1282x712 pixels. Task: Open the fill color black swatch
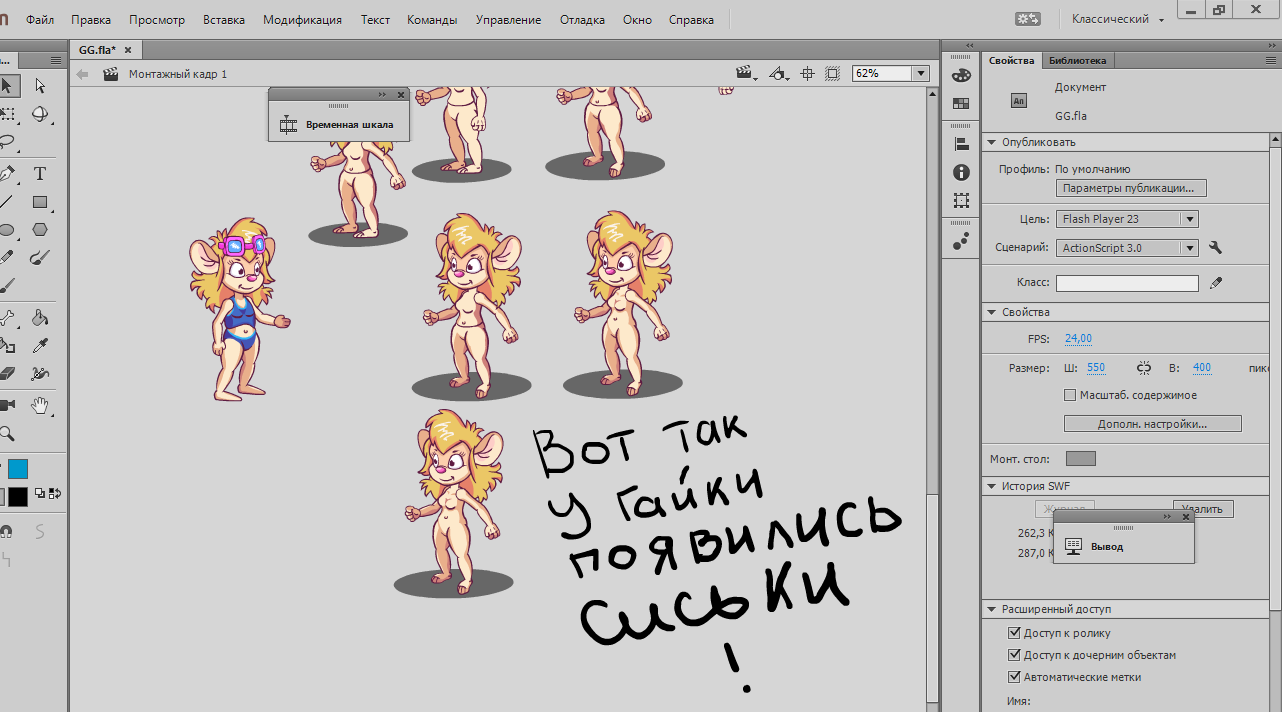point(18,496)
